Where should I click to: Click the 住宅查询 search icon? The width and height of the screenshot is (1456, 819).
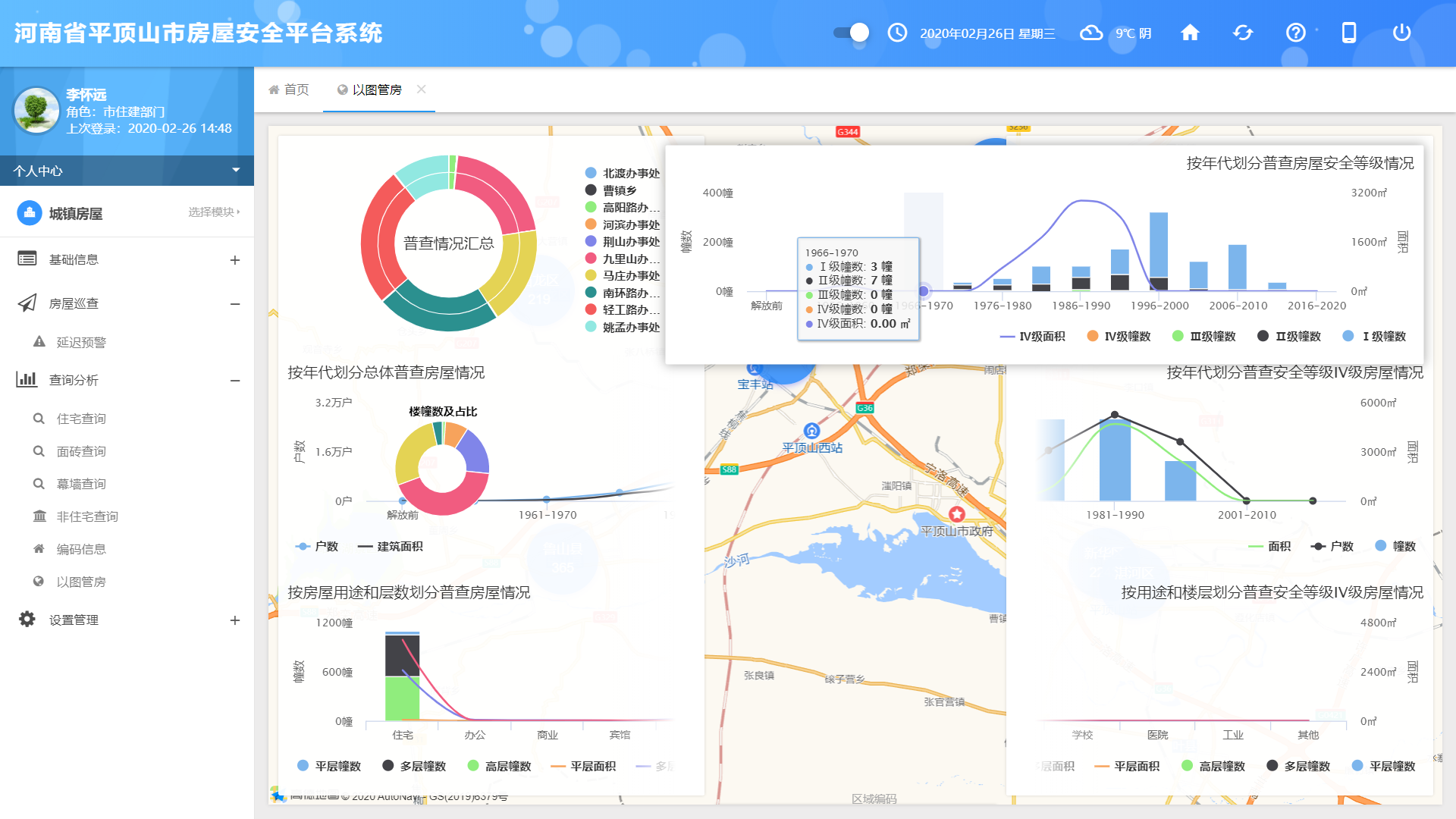tap(39, 419)
